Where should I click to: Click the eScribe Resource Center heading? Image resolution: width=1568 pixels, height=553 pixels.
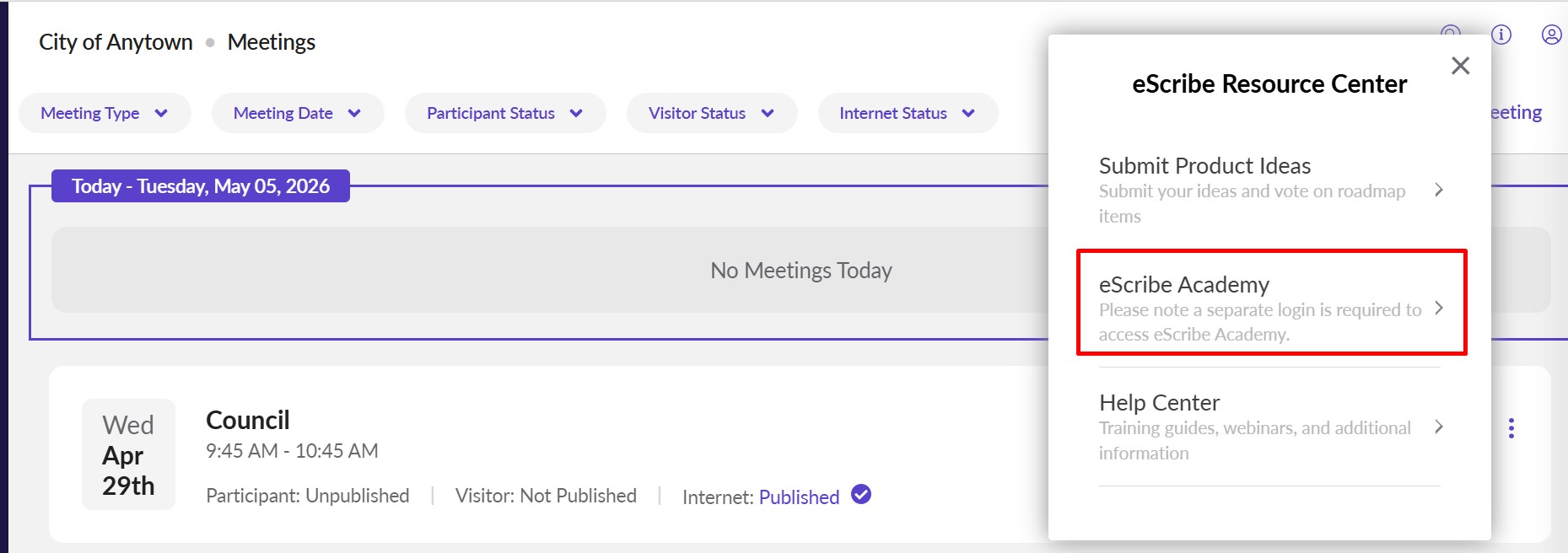[x=1269, y=83]
